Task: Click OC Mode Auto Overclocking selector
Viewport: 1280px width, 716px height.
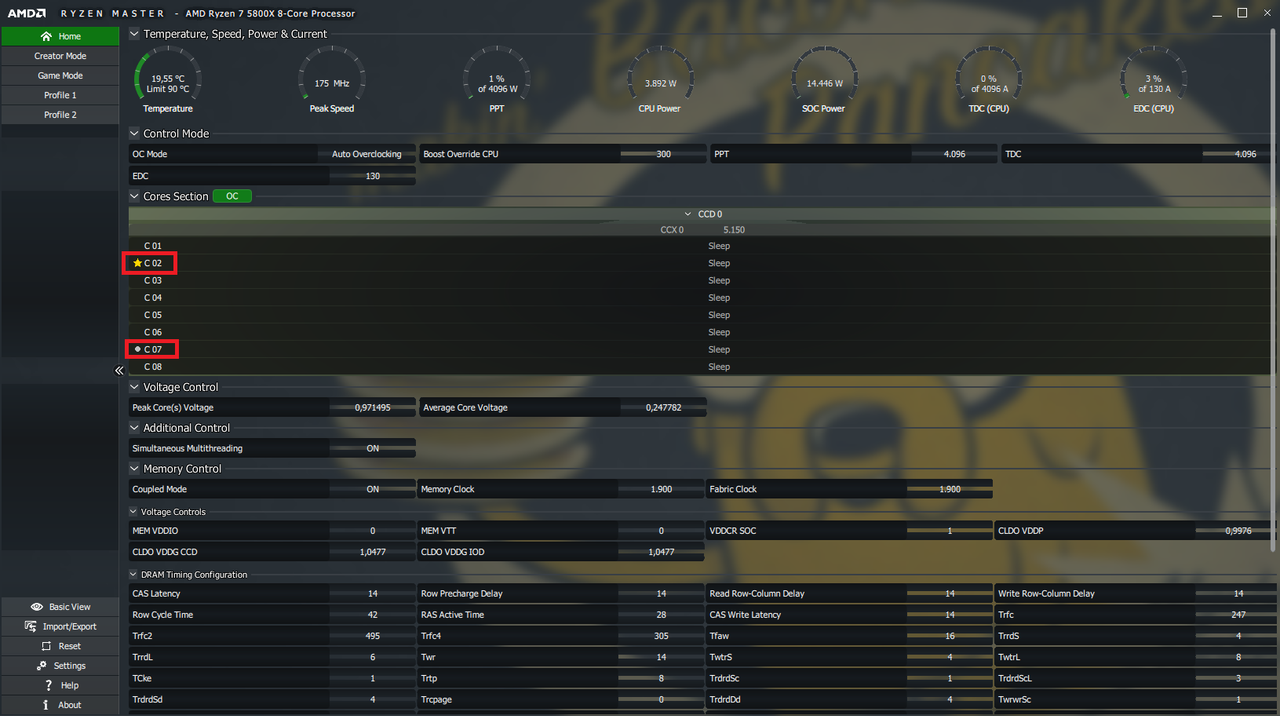Action: click(366, 154)
